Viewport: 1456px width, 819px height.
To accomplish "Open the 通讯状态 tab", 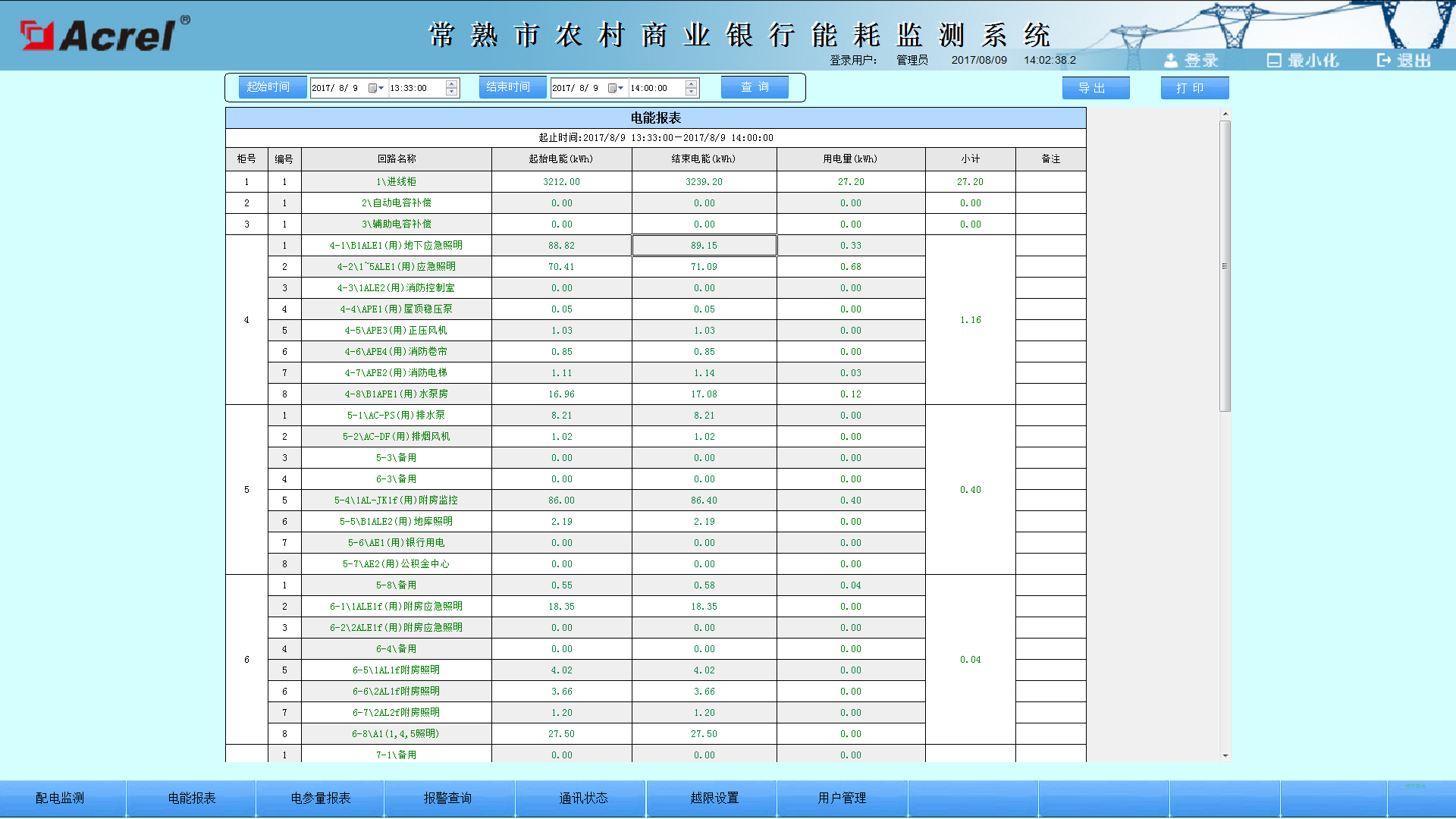I will pos(583,798).
